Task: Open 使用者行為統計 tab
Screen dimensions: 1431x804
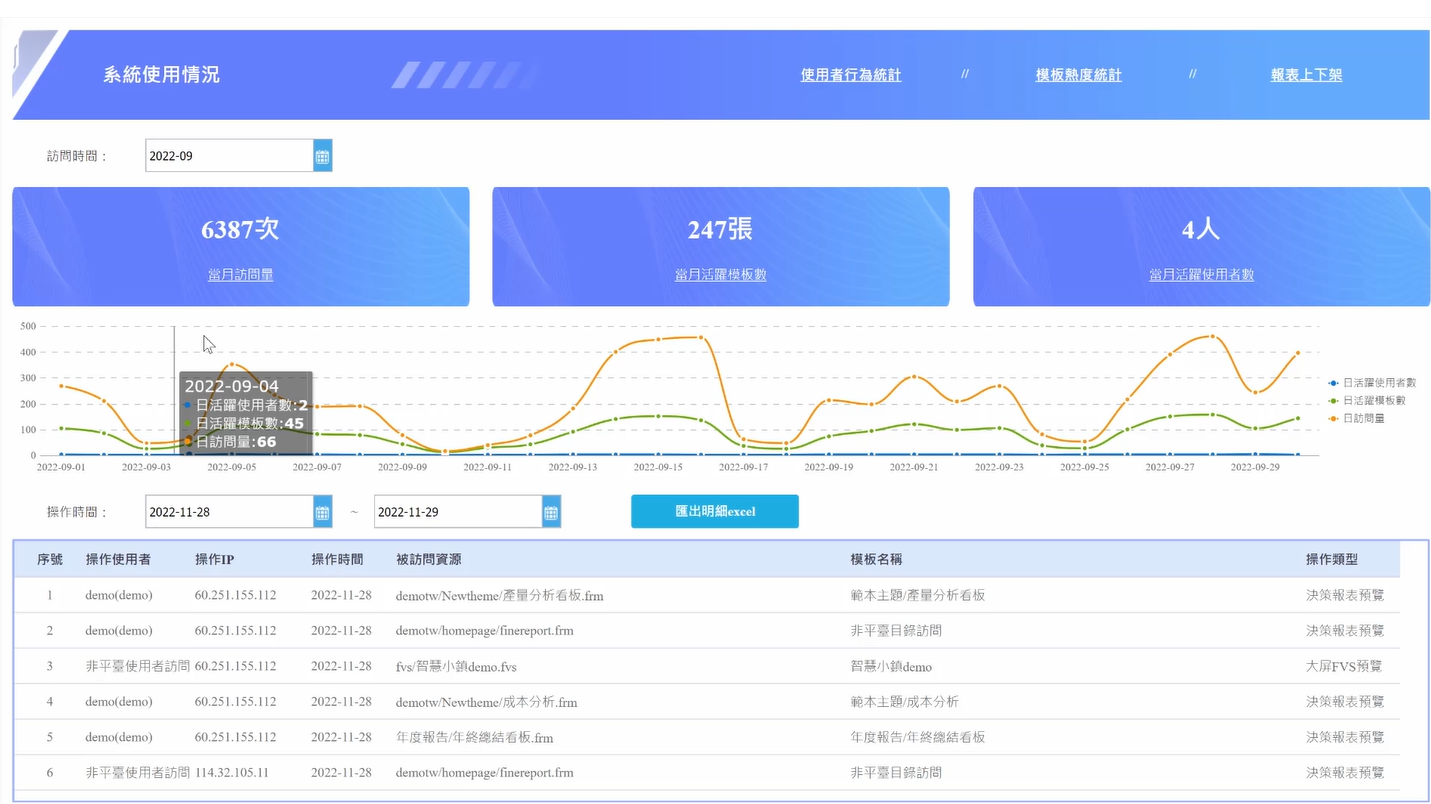Action: [851, 75]
